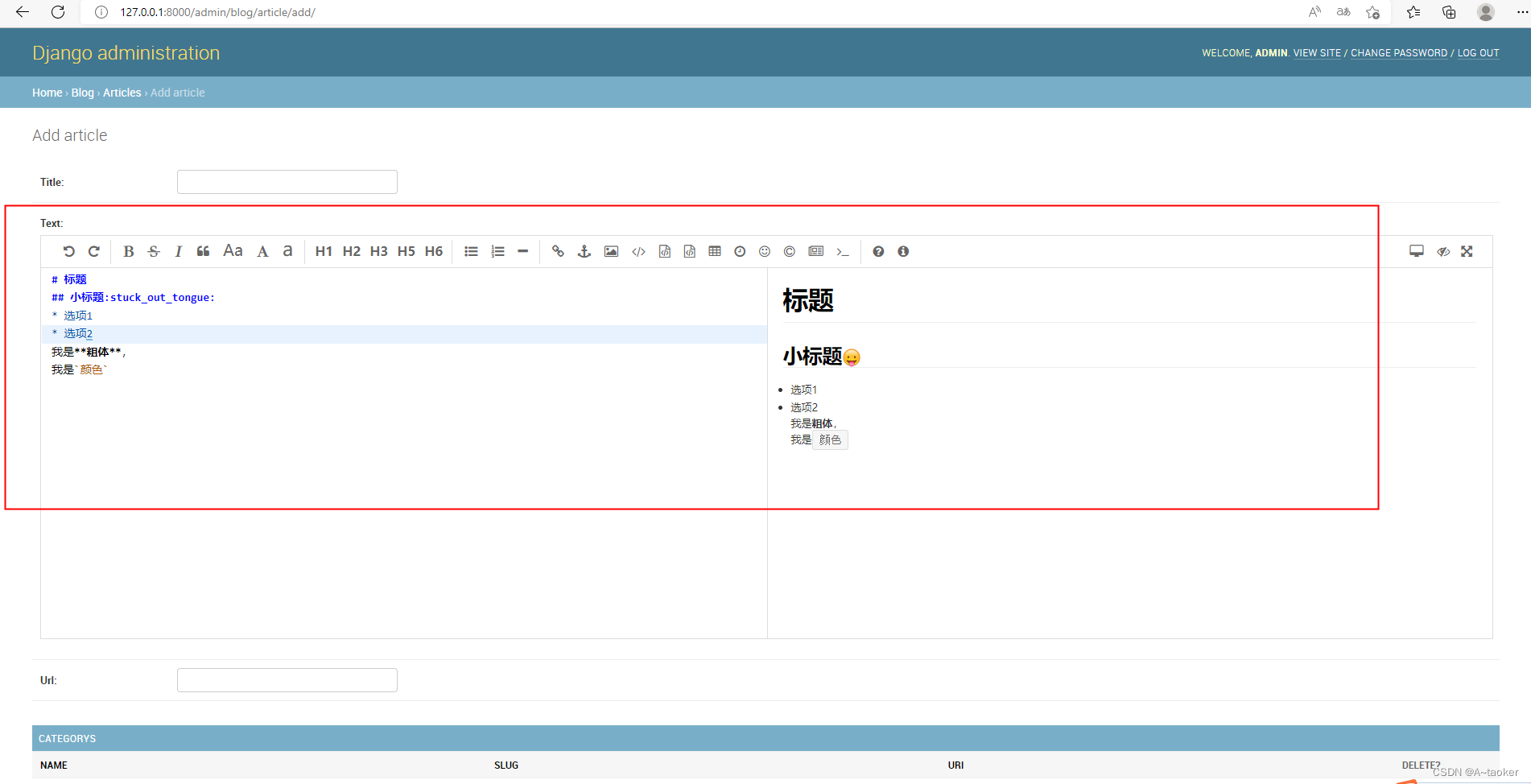This screenshot has width=1531, height=784.
Task: Insert an H3 heading
Action: pyautogui.click(x=379, y=251)
